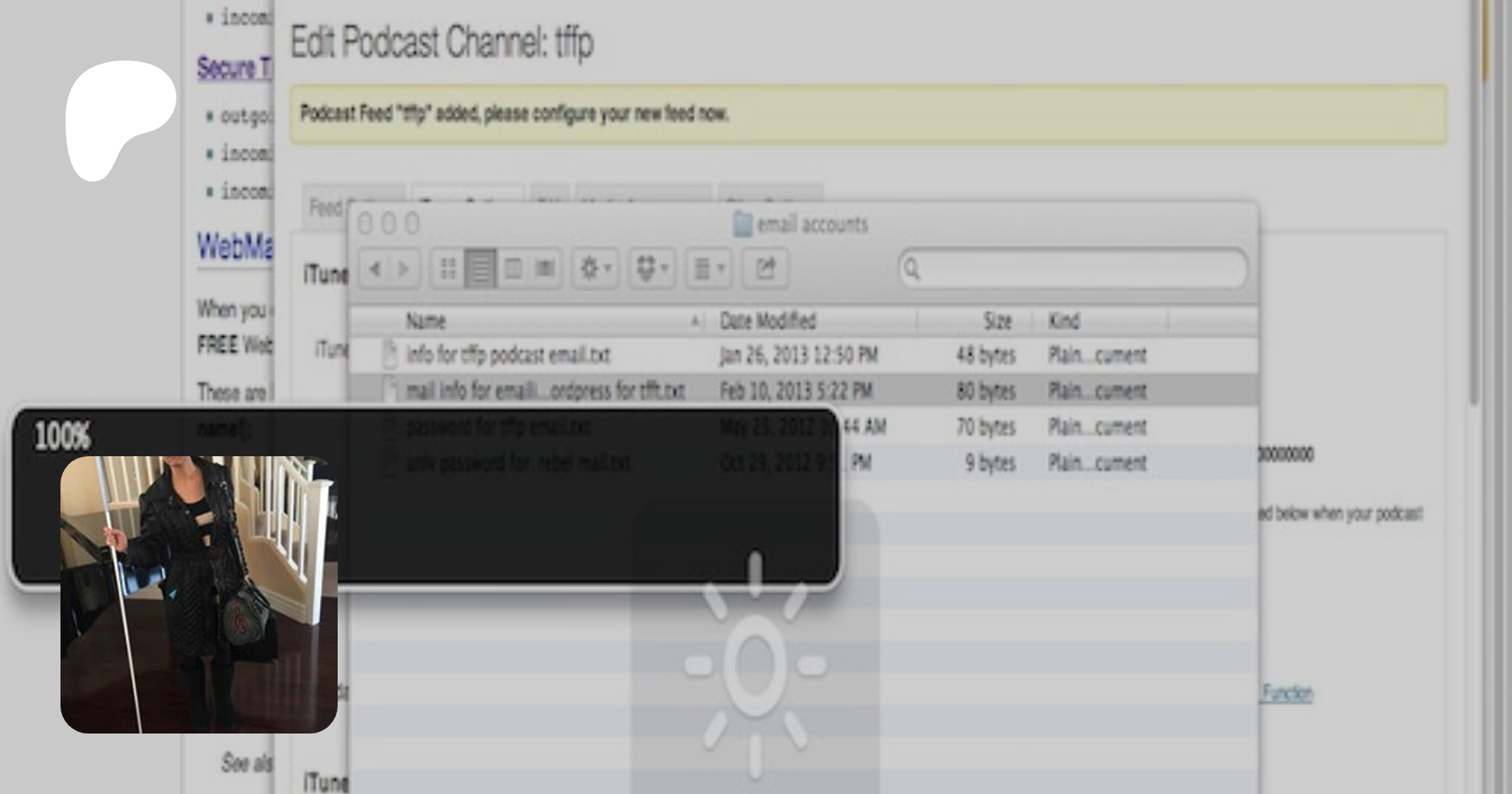Switch to column view in Finder
Screen dimensions: 1512x794
tap(513, 269)
